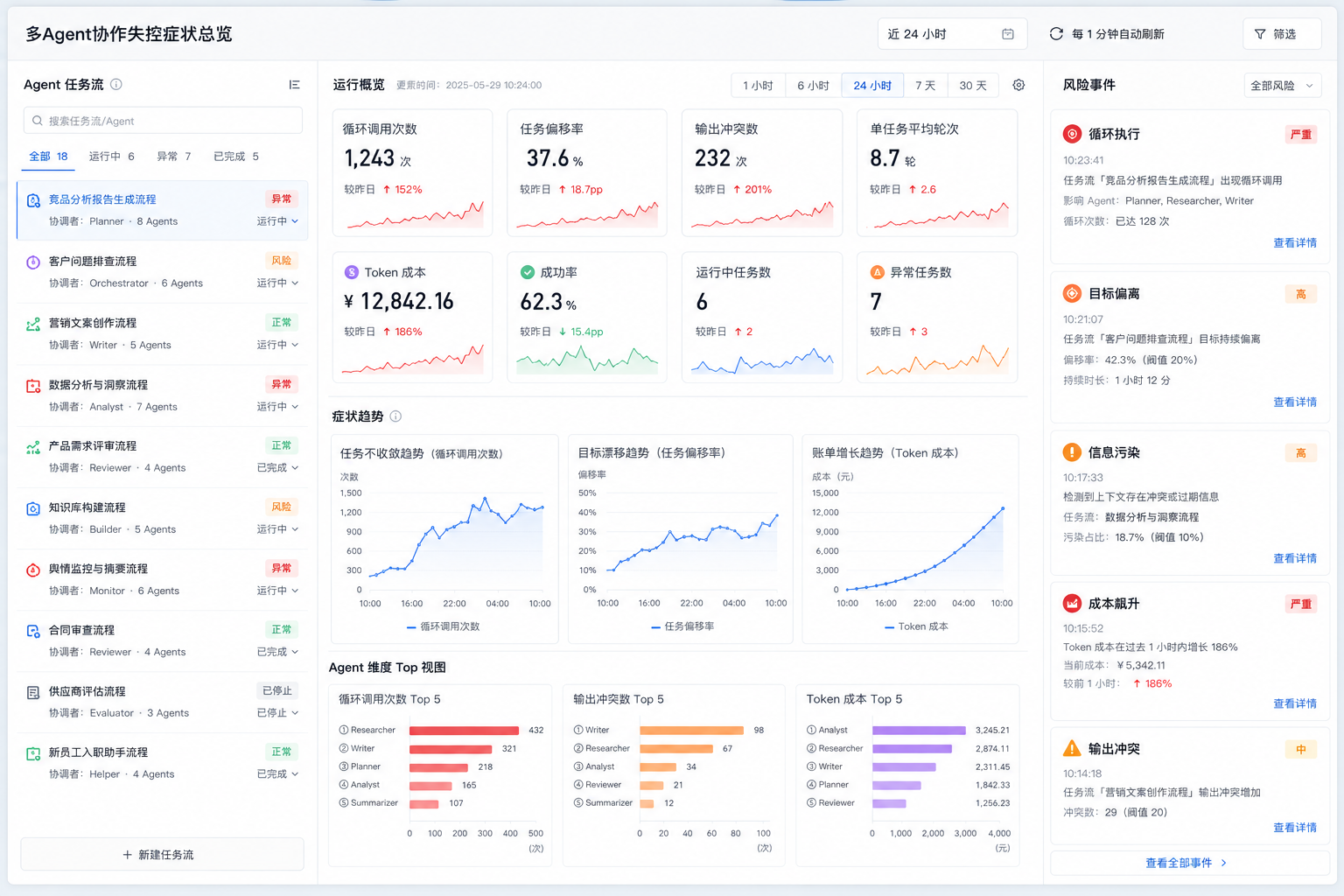Click the 营销文案创作流程 task icon
1344x896 pixels.
point(33,324)
